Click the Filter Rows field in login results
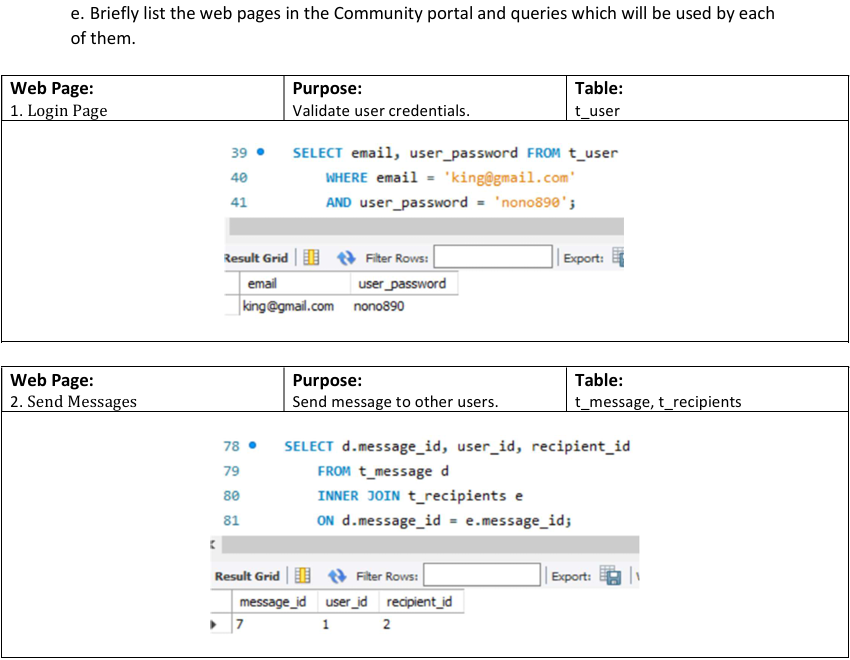Viewport: 850px width, 660px height. (x=492, y=258)
